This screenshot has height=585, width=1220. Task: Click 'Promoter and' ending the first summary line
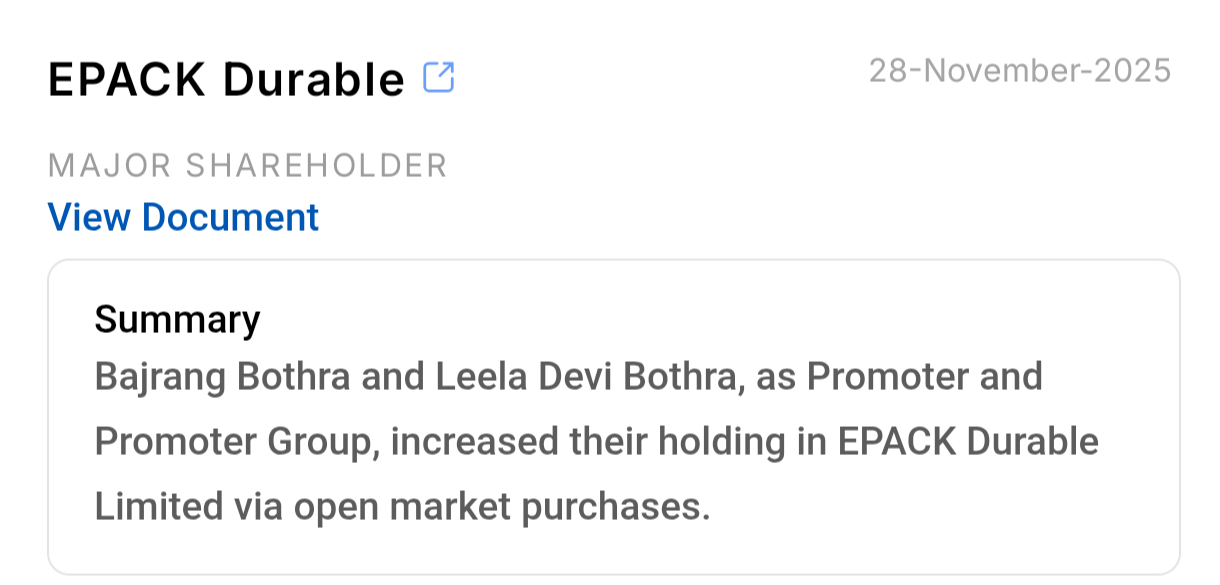(924, 377)
